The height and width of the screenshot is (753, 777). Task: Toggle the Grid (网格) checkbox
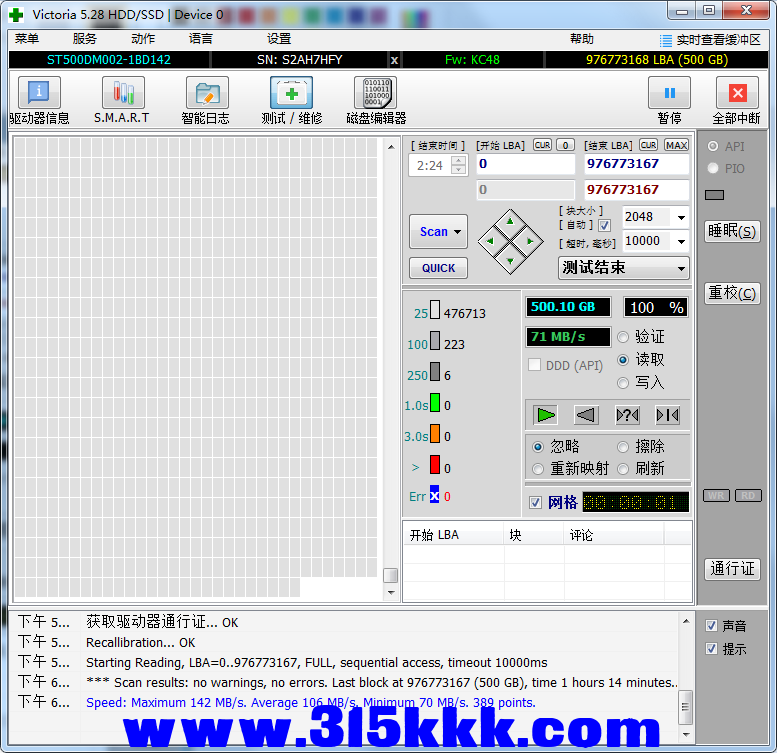coord(535,502)
